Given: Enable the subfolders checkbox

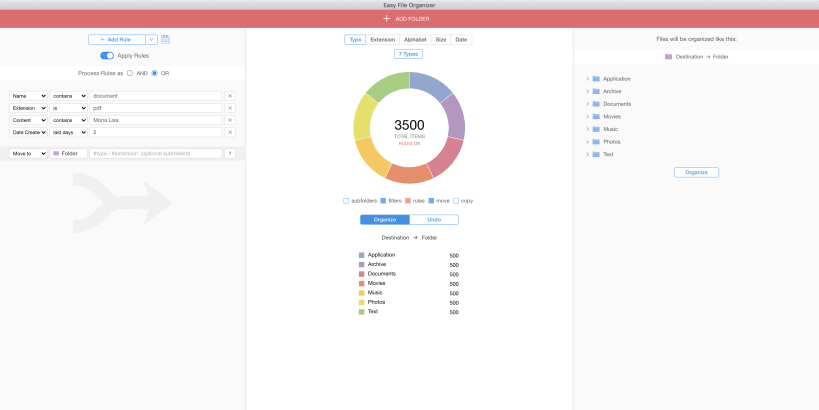Looking at the screenshot, I should pos(346,201).
